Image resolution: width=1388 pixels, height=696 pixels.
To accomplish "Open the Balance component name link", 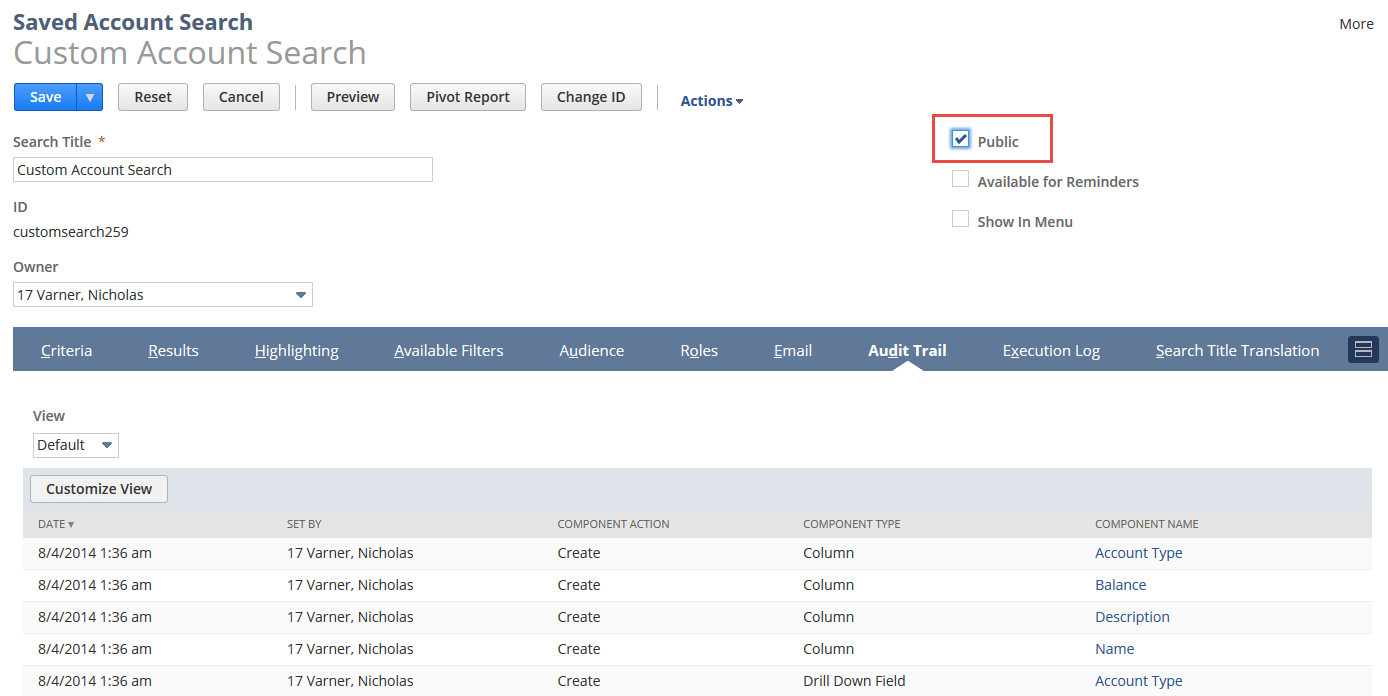I will 1120,585.
